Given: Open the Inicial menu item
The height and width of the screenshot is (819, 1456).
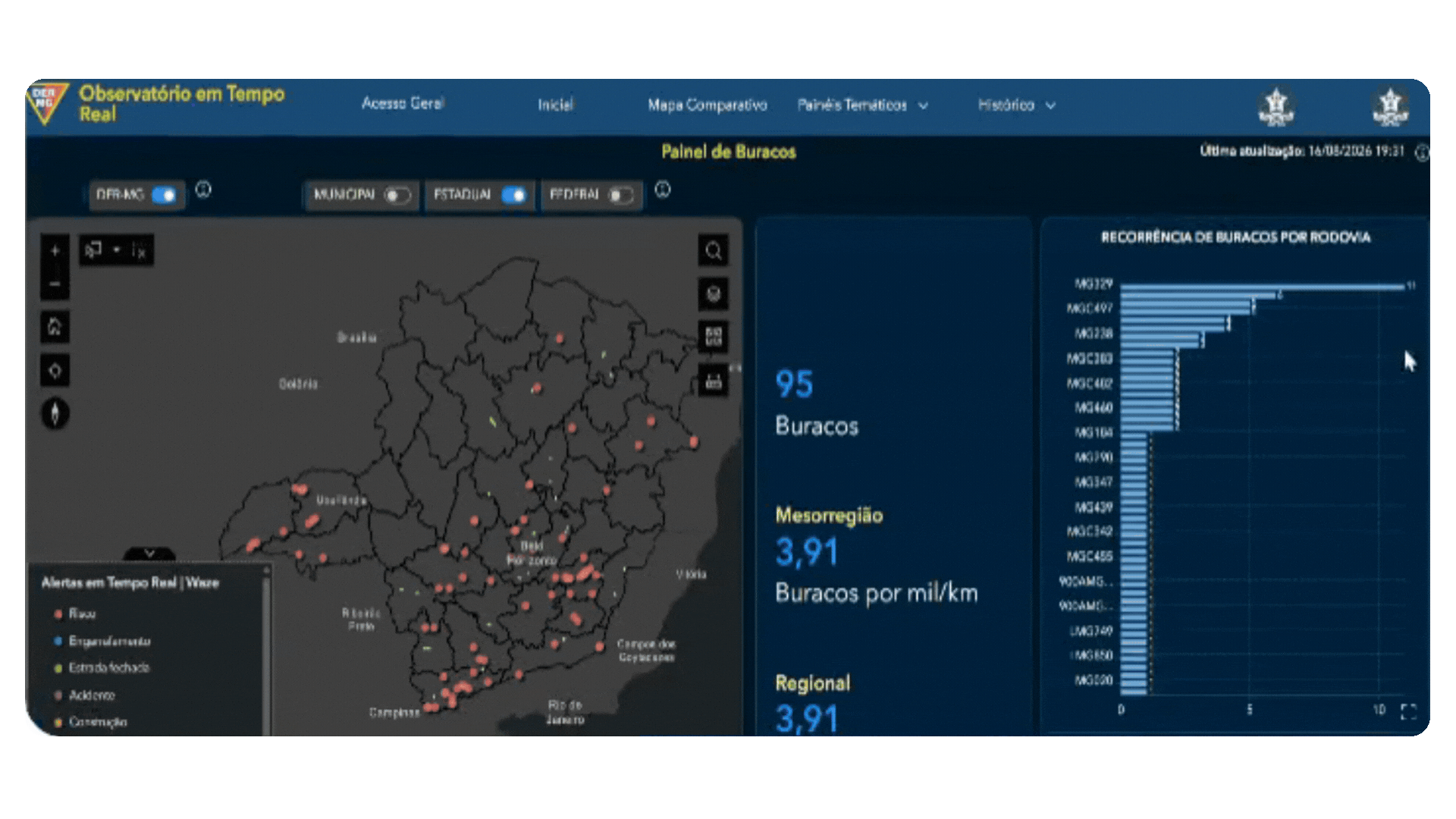Looking at the screenshot, I should coord(555,105).
